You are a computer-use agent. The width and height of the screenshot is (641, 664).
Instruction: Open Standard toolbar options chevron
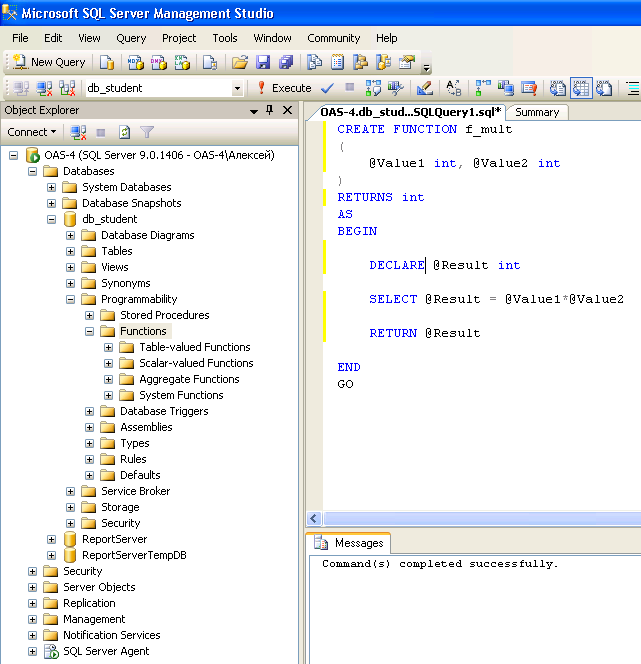point(426,67)
